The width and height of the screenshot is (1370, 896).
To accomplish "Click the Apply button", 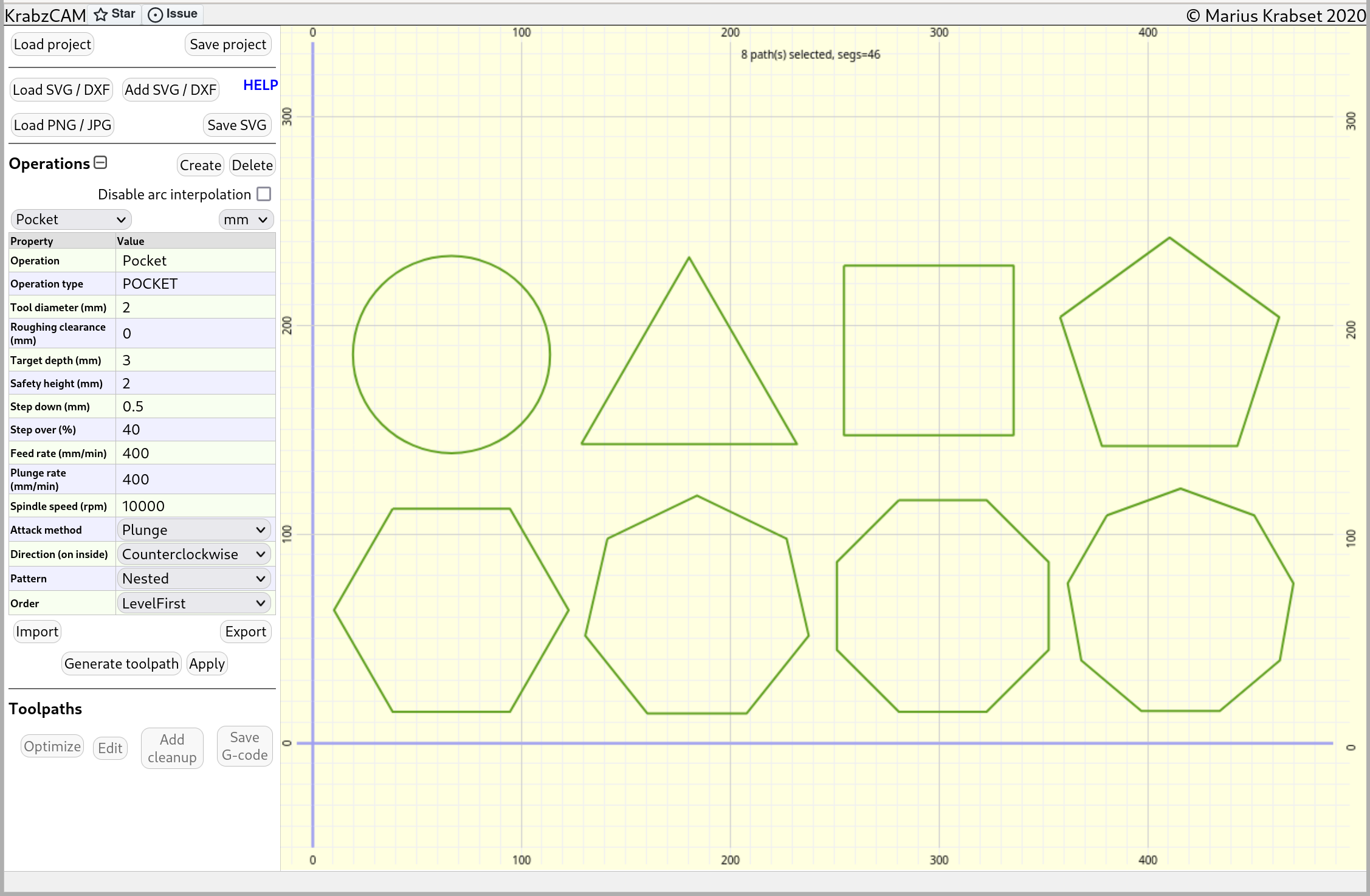I will 207,664.
